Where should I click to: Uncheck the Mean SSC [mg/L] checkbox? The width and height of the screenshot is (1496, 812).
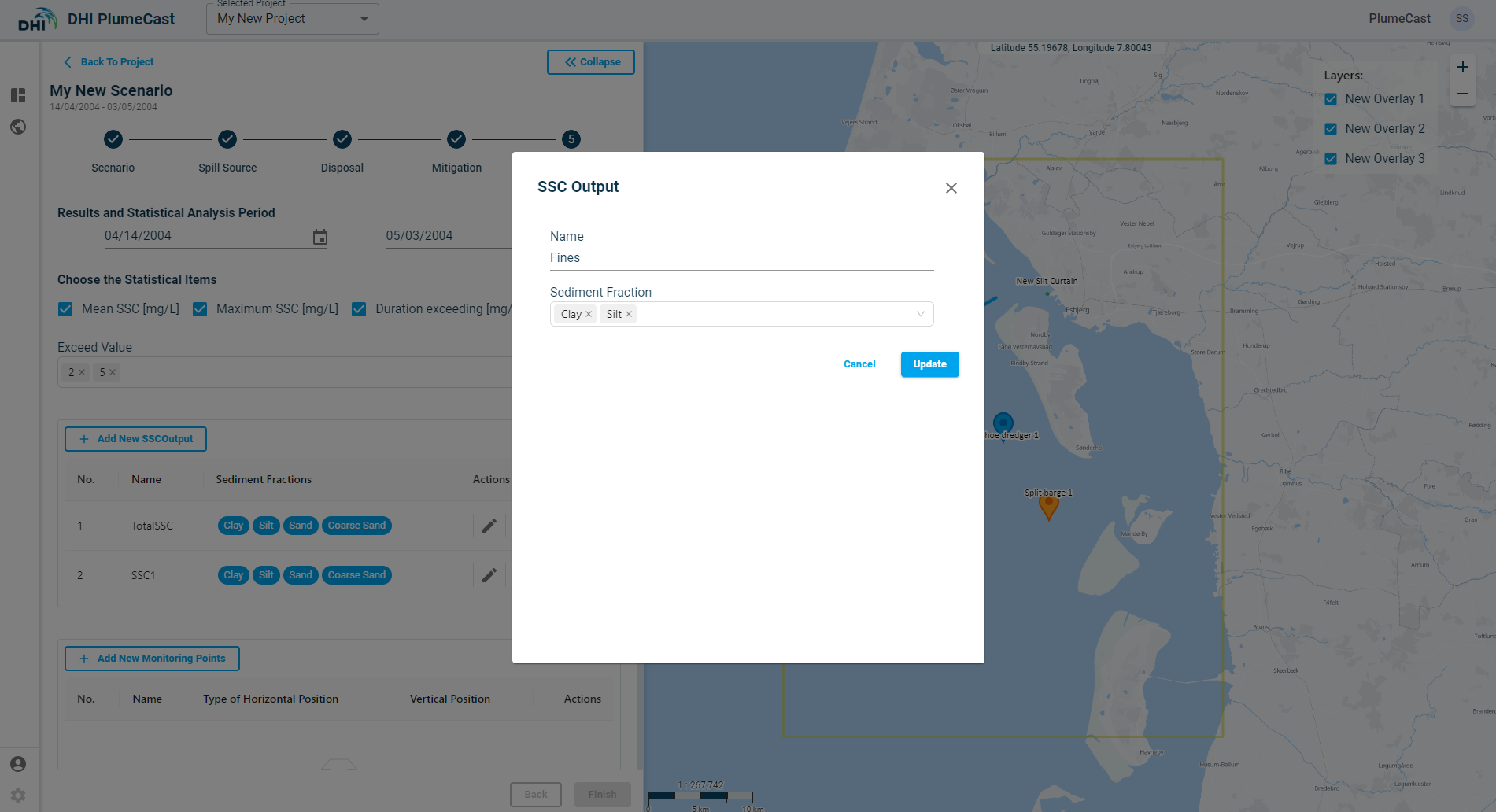click(65, 309)
